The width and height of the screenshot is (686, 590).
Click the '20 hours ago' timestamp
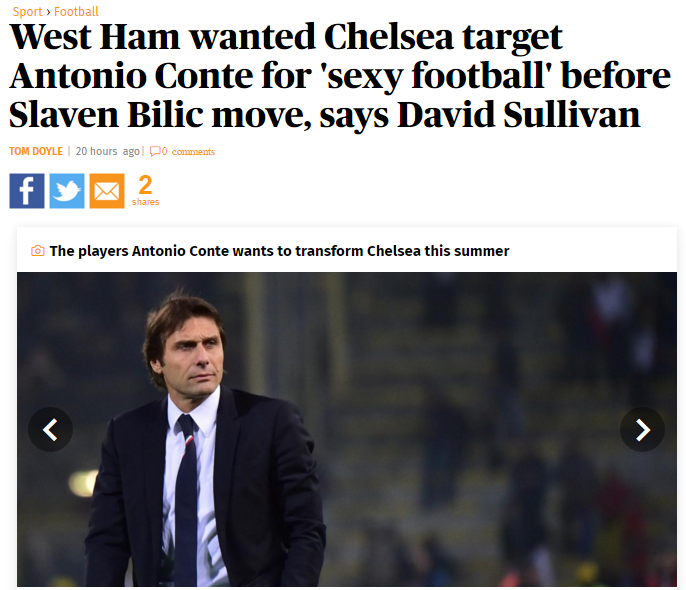[x=108, y=152]
